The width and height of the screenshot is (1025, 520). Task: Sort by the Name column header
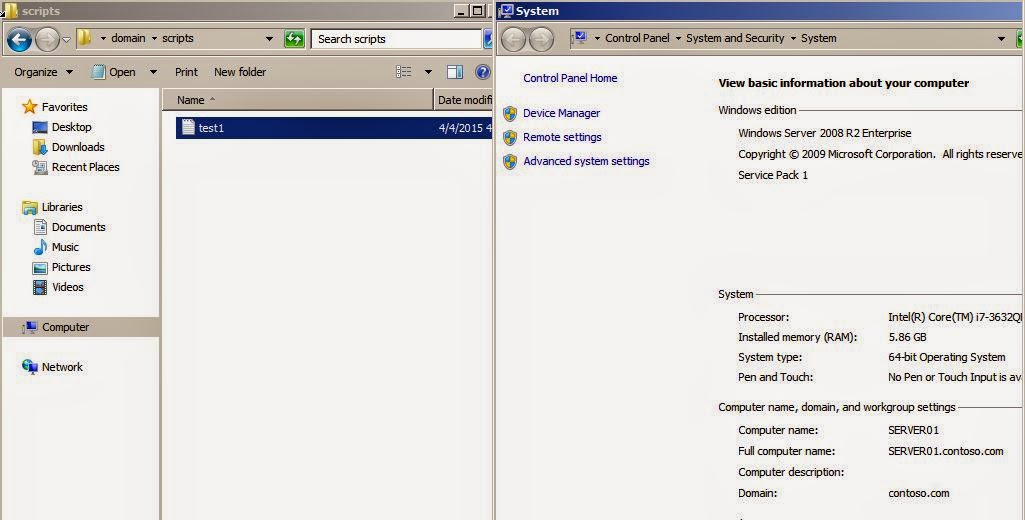[x=297, y=100]
